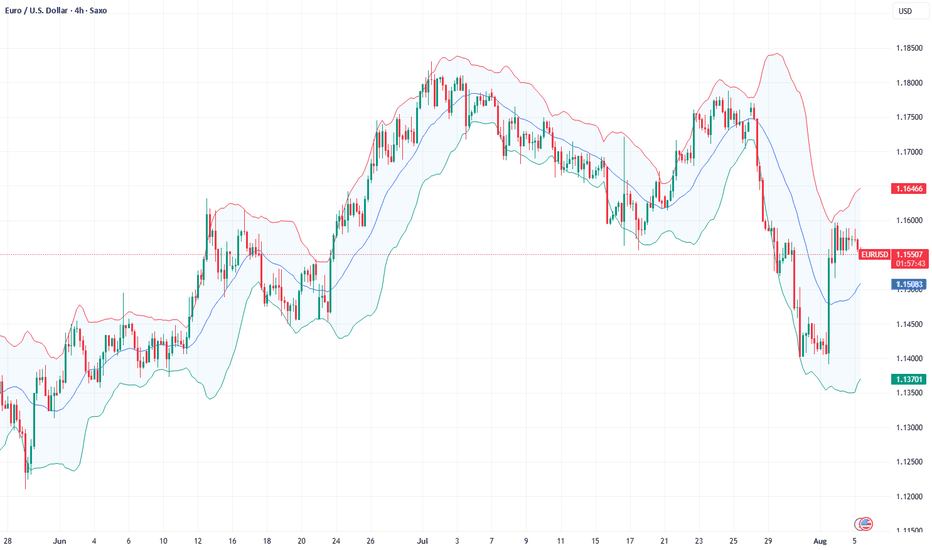The width and height of the screenshot is (932, 550).
Task: Click the 1.18500 price axis label
Action: (909, 48)
